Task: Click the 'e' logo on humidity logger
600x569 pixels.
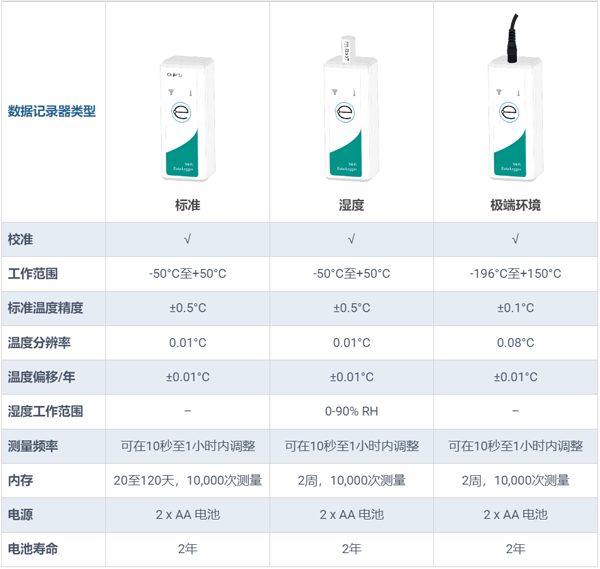Action: (348, 111)
